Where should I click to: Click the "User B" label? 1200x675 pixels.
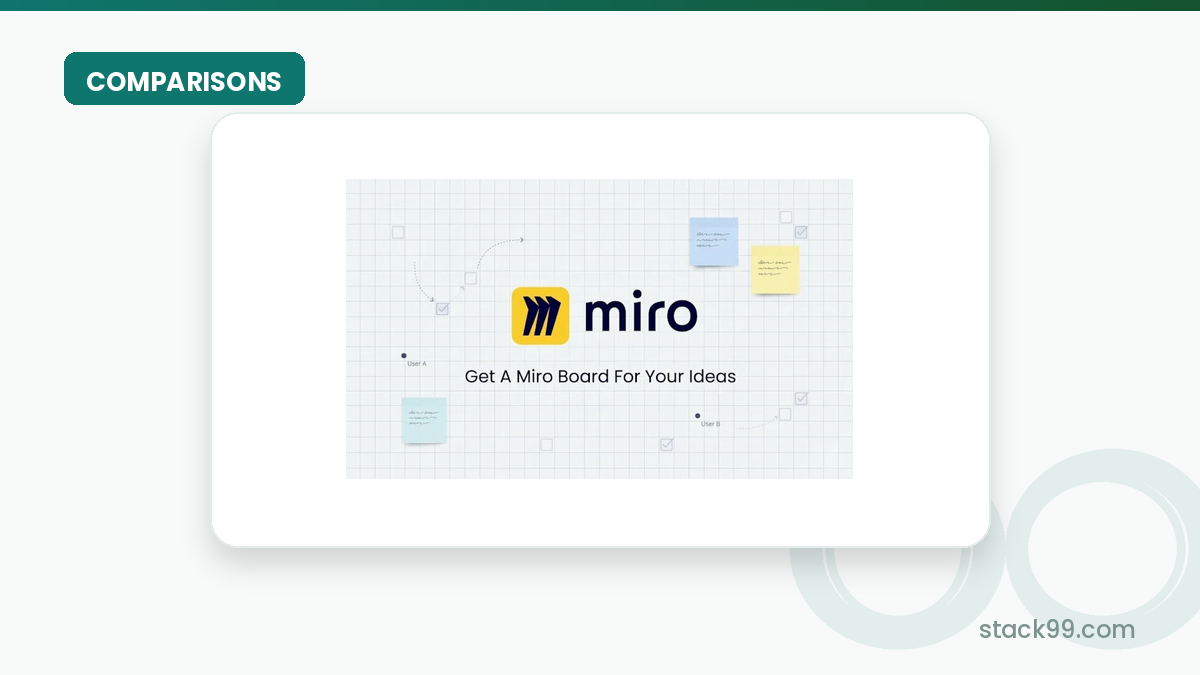[710, 424]
